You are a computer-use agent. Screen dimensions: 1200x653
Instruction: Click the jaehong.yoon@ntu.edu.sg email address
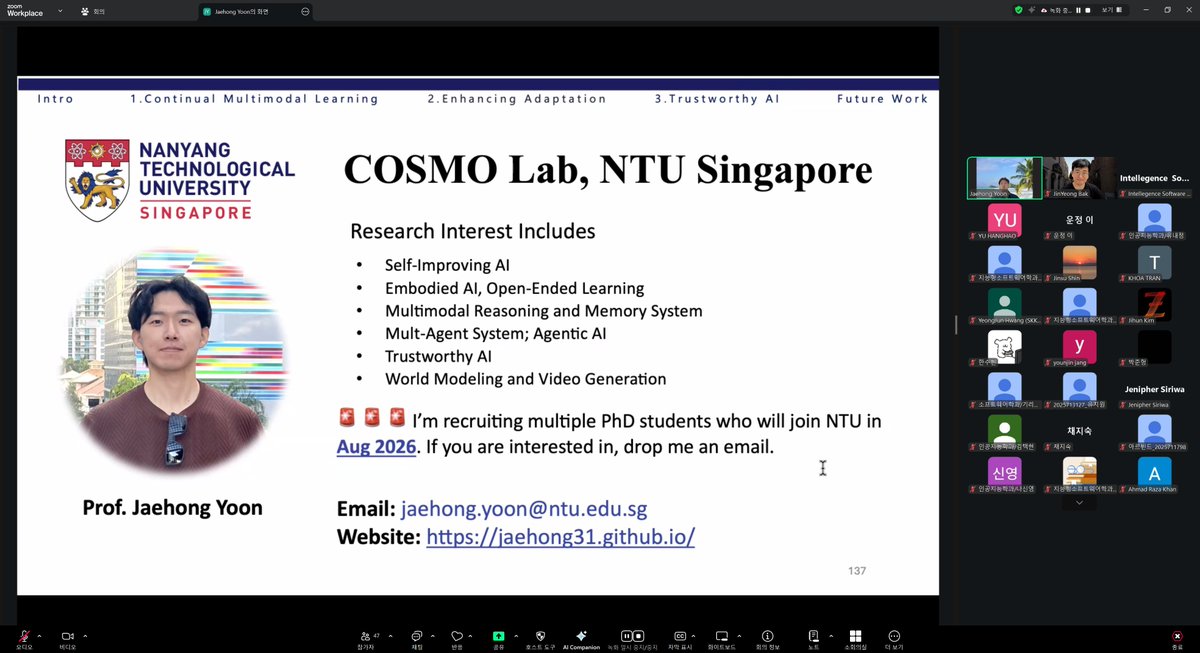(x=524, y=508)
